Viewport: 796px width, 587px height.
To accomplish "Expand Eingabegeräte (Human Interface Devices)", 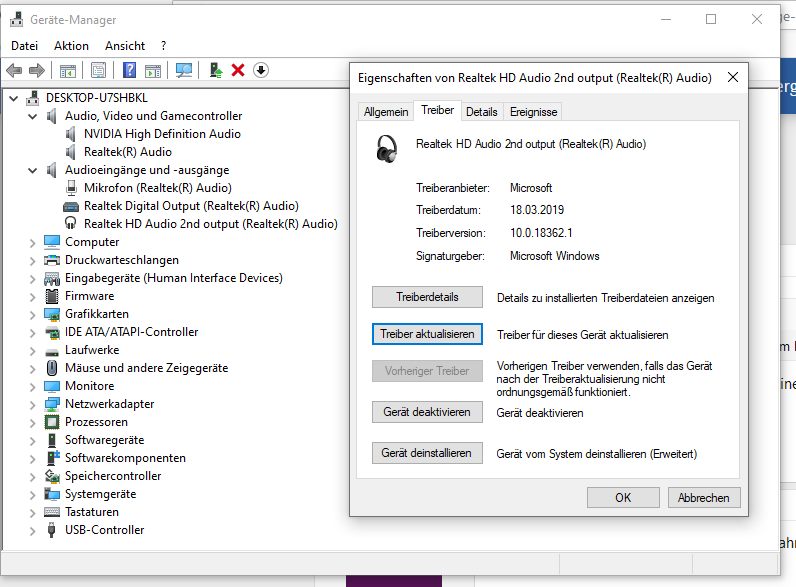I will [x=32, y=279].
